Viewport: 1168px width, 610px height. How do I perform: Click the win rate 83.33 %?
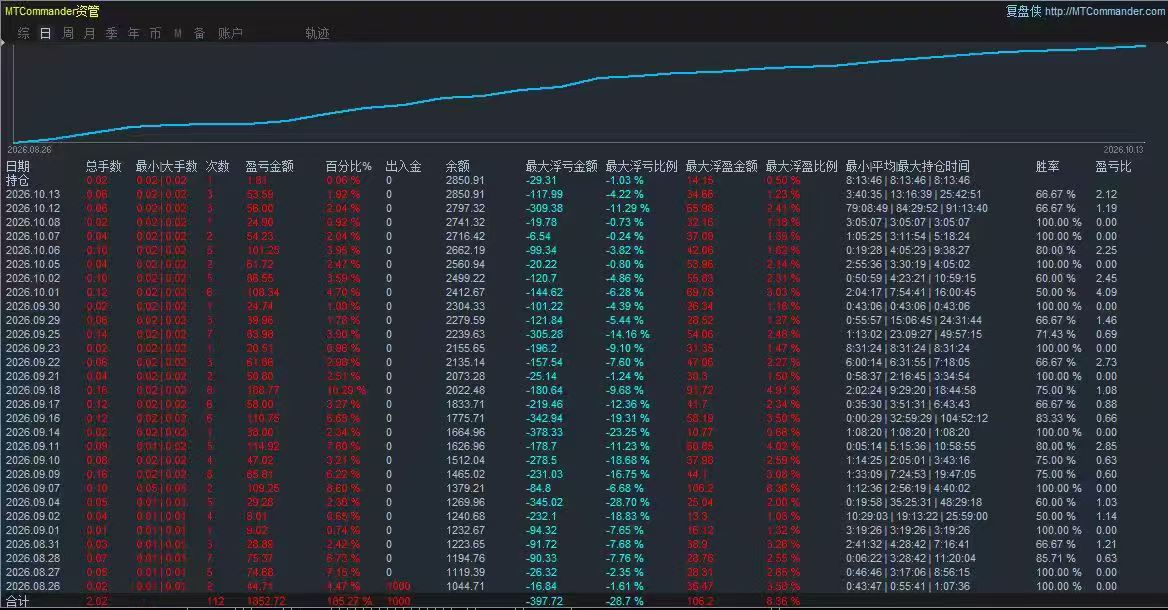1058,419
